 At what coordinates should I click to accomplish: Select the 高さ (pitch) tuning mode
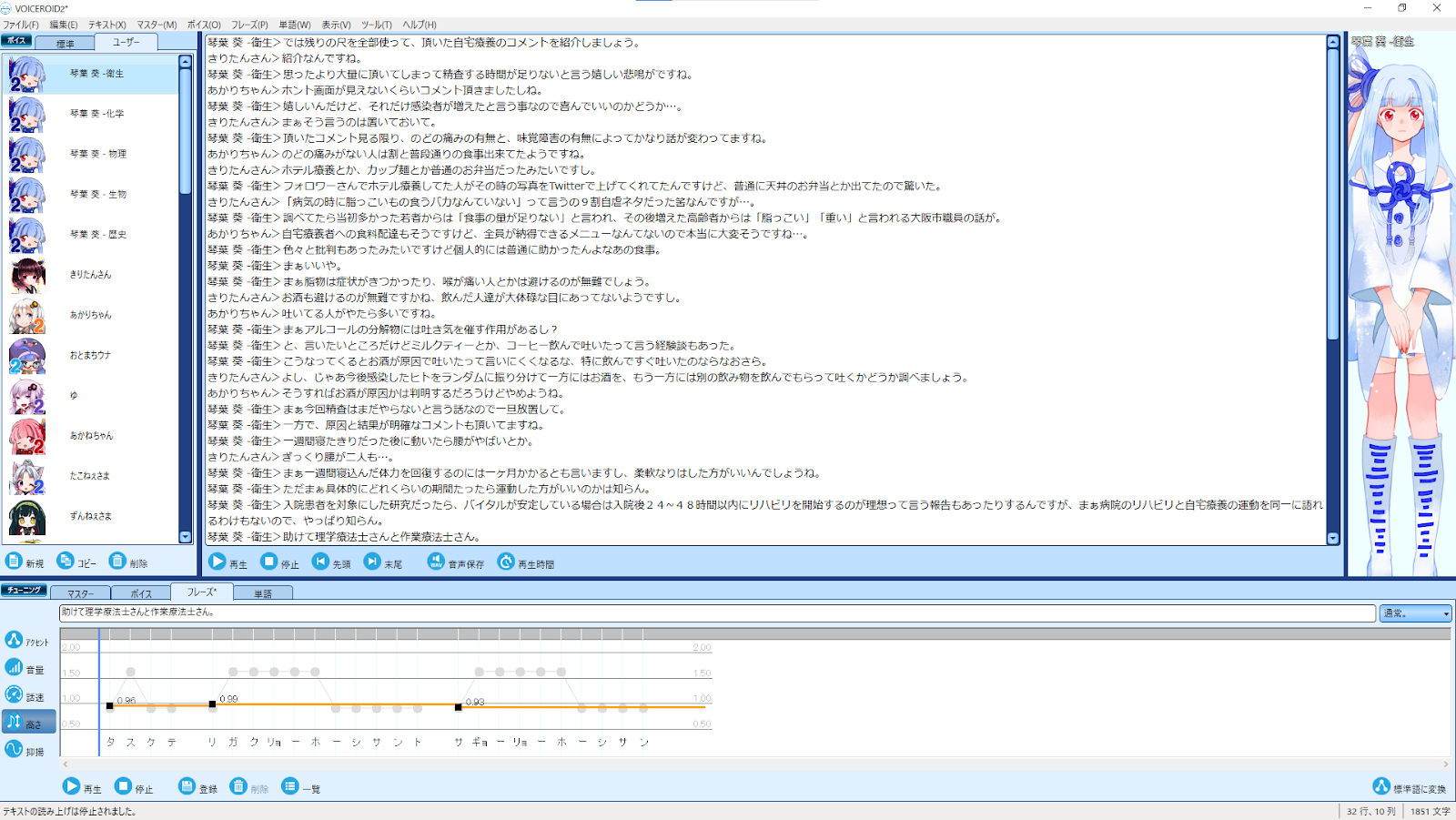click(x=28, y=723)
